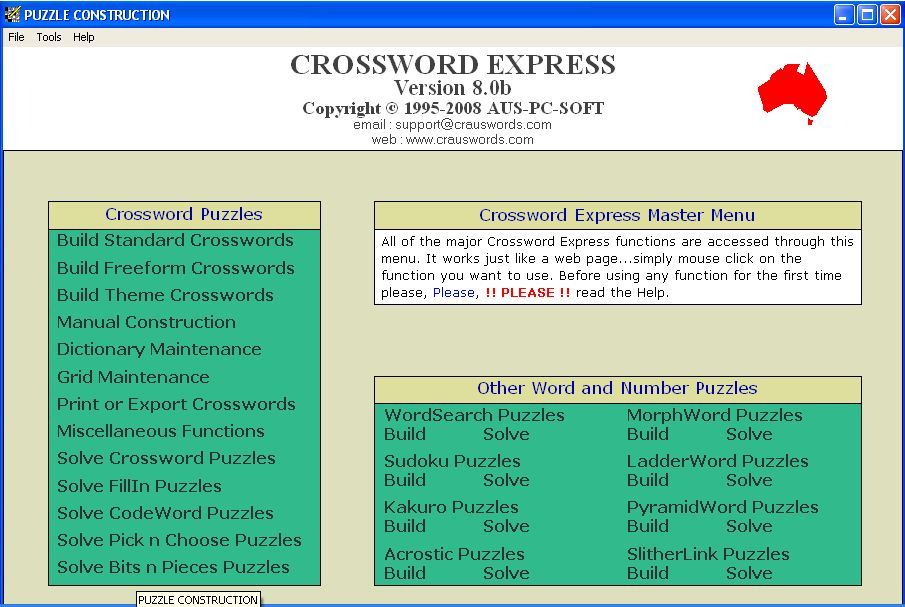Click Solve under WordSearch Puzzles
905x607 pixels.
[x=506, y=434]
